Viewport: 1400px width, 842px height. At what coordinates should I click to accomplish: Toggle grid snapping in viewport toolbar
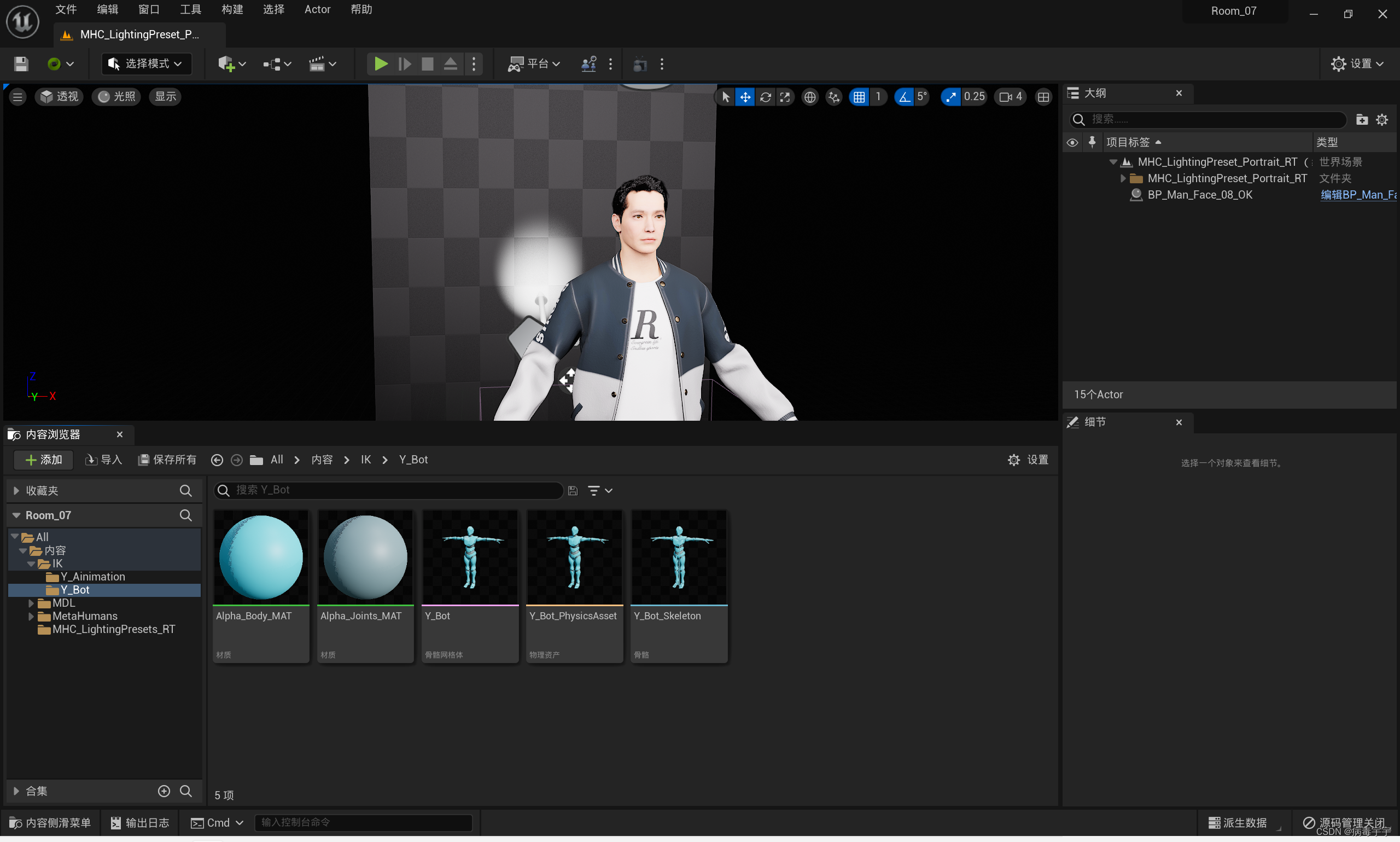[x=859, y=97]
